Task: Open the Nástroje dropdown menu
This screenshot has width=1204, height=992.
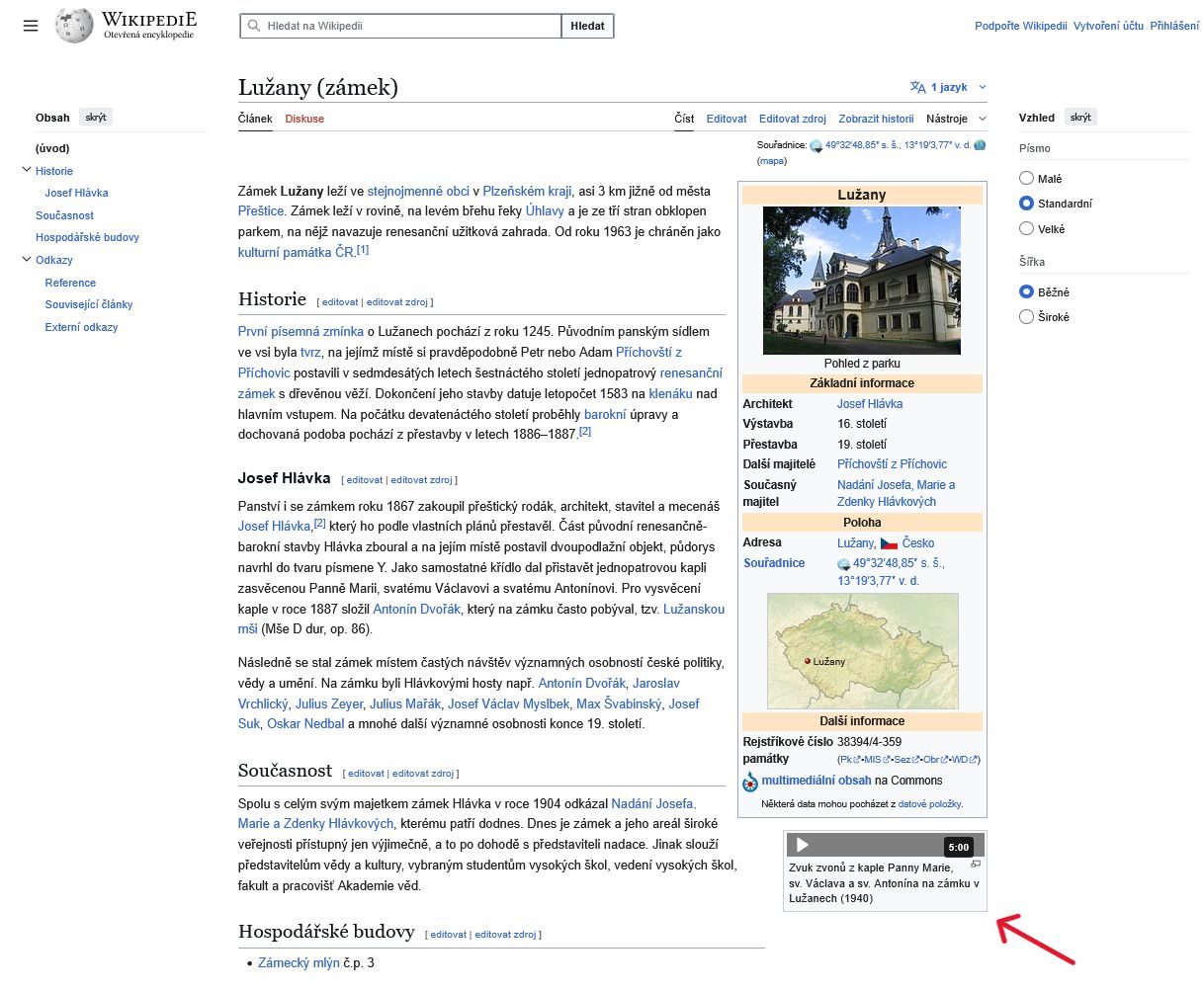Action: (x=956, y=119)
